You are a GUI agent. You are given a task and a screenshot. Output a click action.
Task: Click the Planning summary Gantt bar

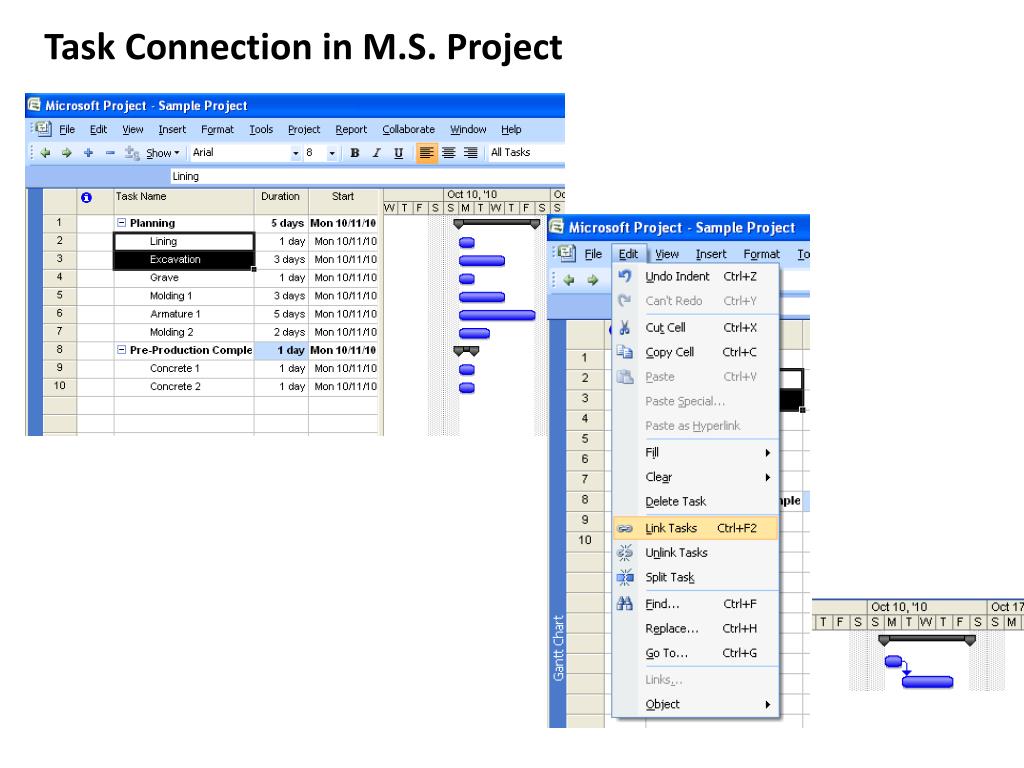coord(496,224)
